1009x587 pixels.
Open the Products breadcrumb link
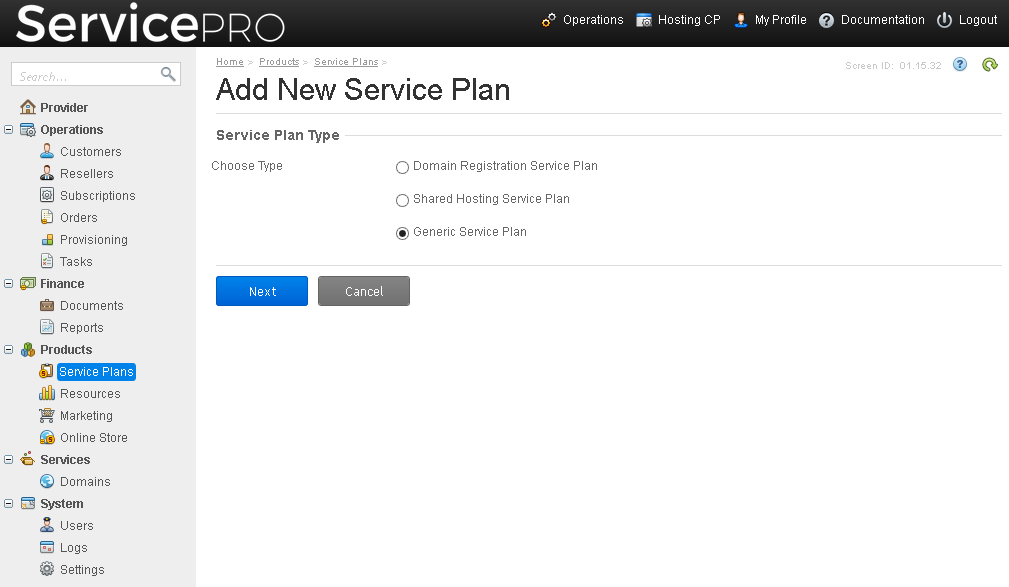(x=279, y=62)
